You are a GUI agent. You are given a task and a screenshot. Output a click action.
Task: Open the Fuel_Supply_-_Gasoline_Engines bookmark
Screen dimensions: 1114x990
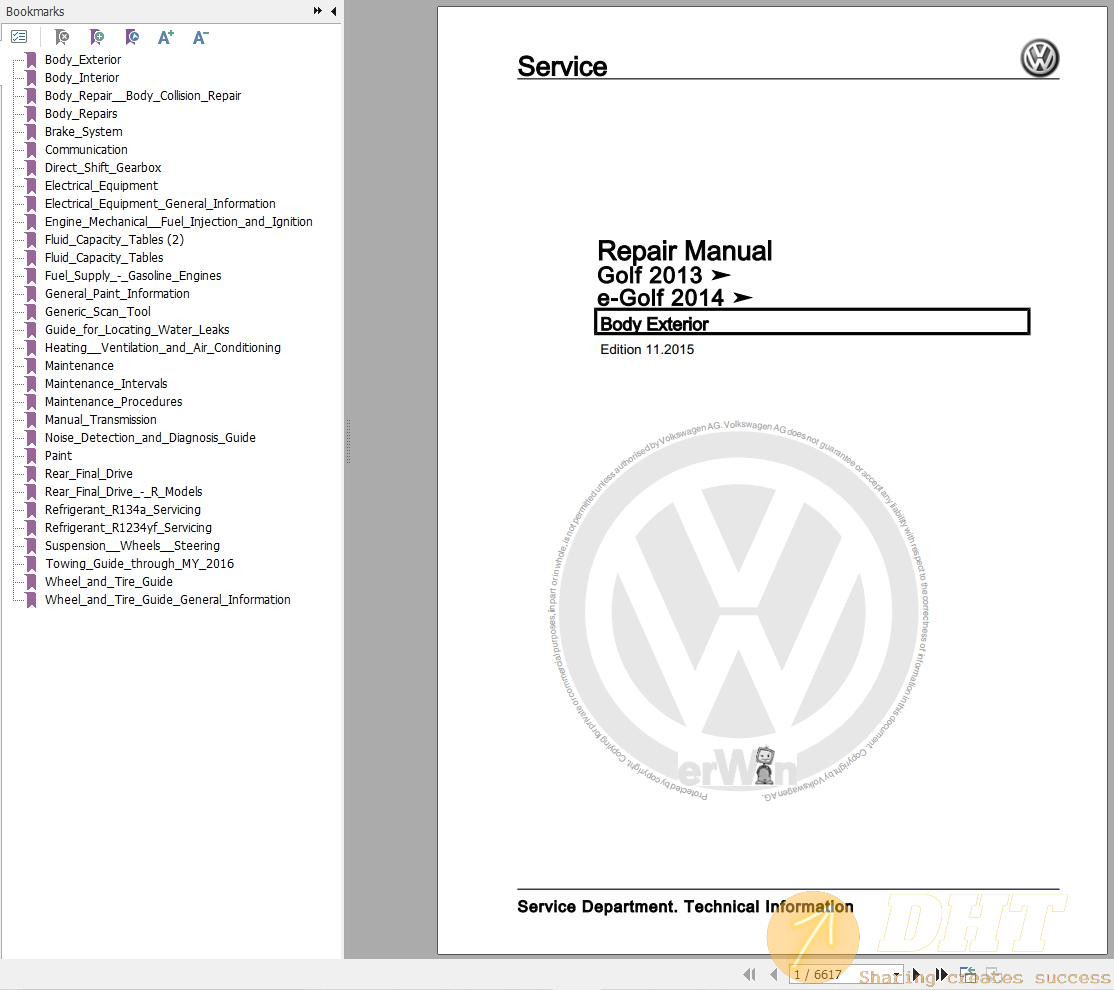click(133, 276)
